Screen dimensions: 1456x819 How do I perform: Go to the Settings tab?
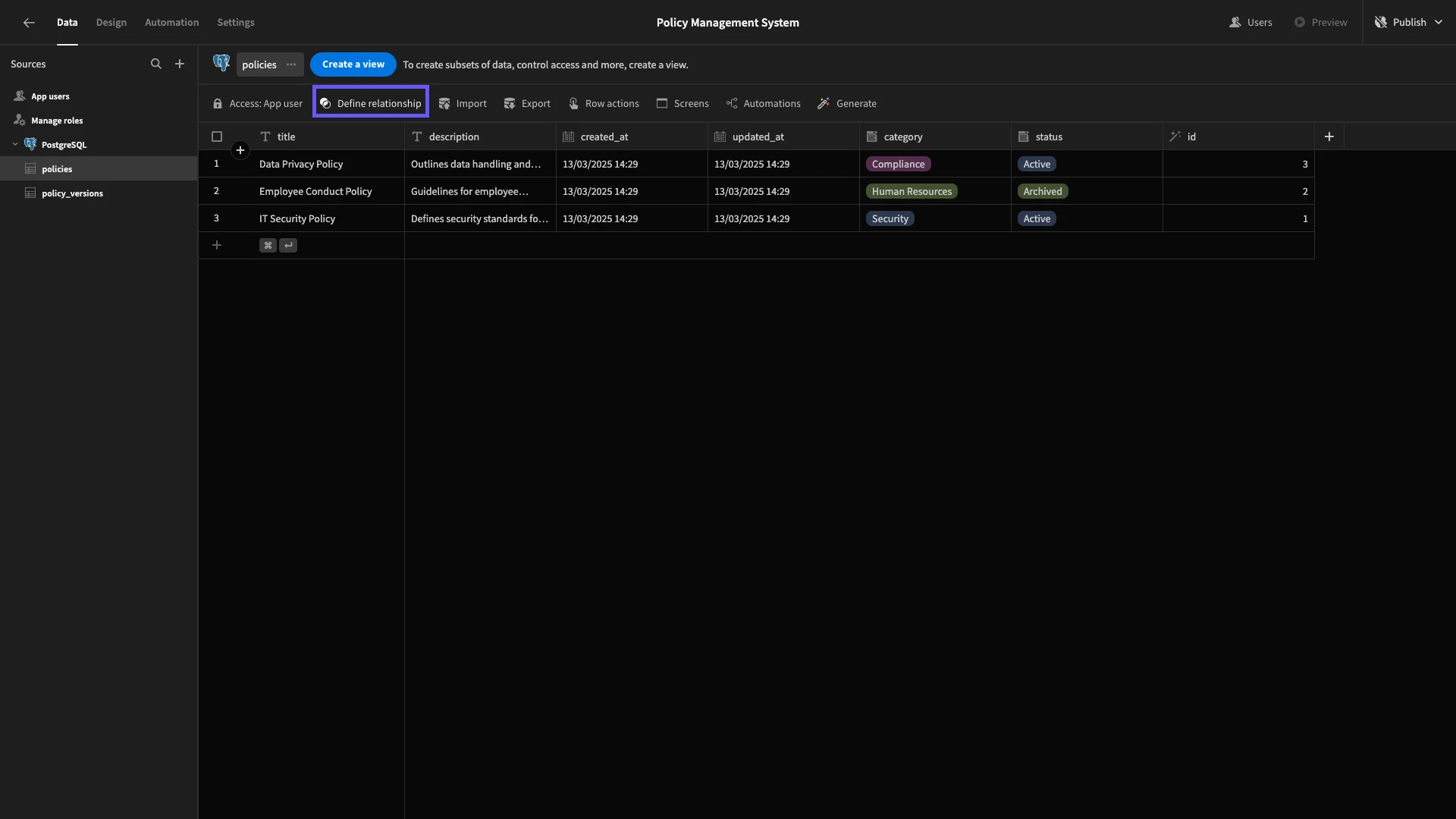[236, 22]
